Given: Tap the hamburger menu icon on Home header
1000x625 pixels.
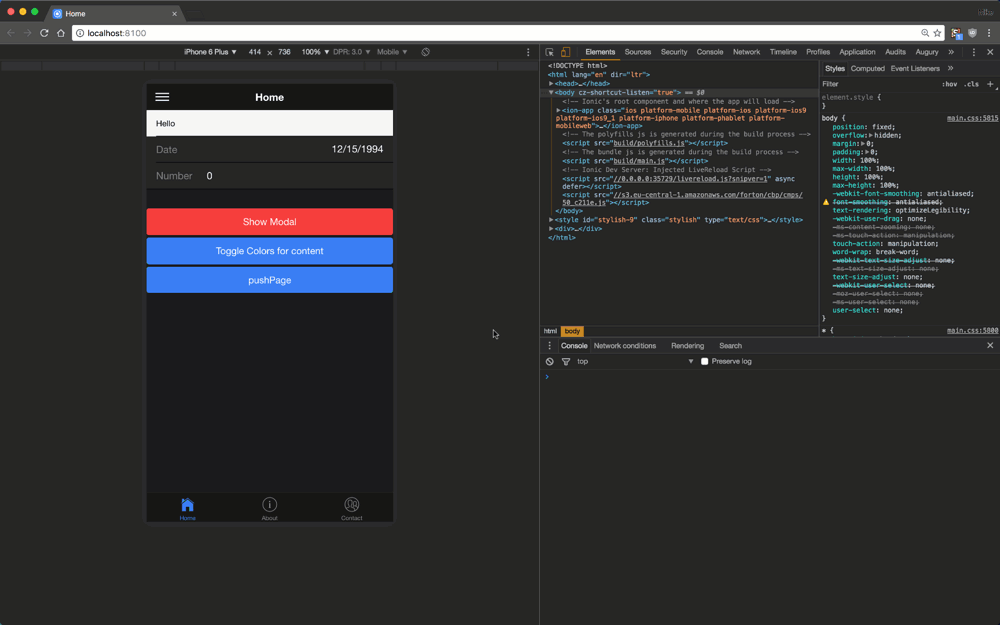Looking at the screenshot, I should (x=162, y=97).
